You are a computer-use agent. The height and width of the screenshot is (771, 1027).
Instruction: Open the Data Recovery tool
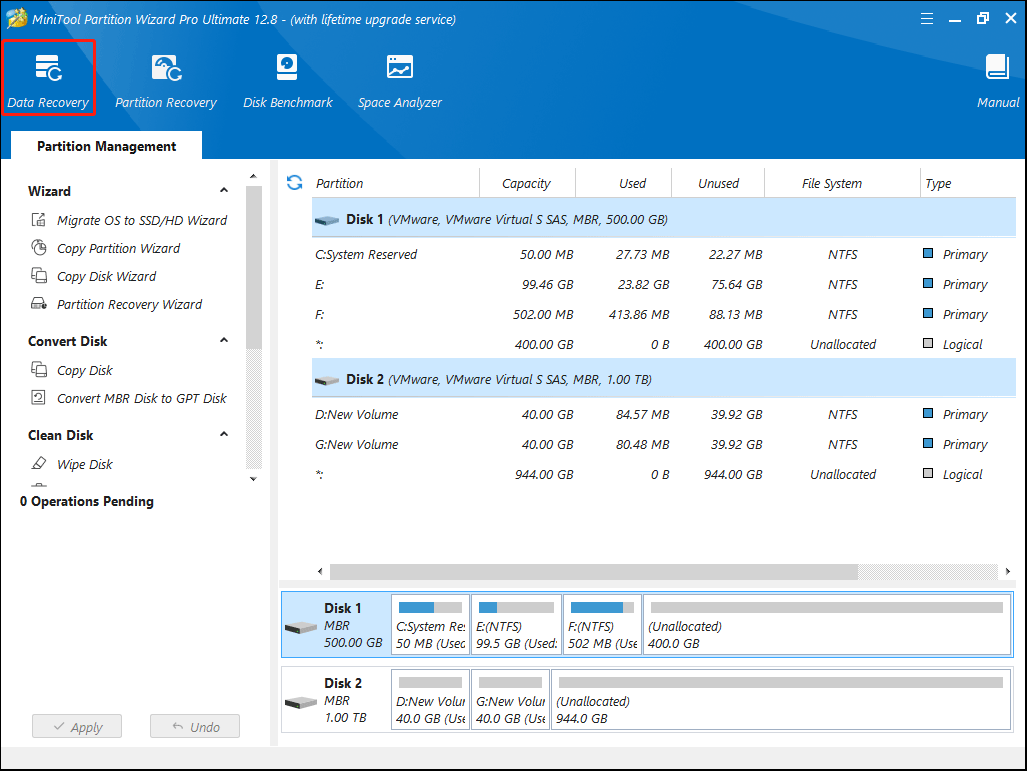(x=48, y=79)
